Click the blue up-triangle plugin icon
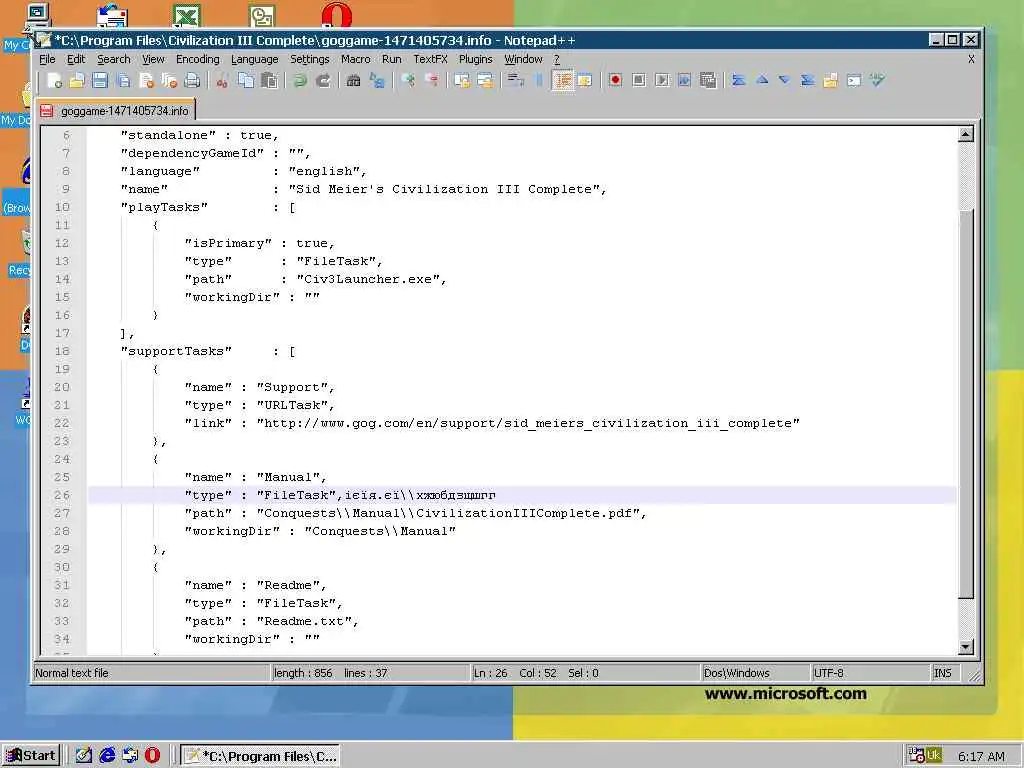This screenshot has width=1024, height=768. click(761, 80)
